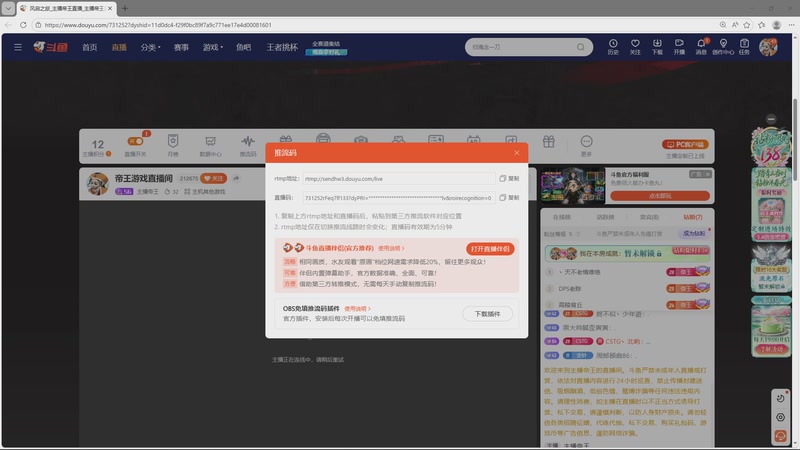Open the 消息 notification bell
This screenshot has height=450, width=800.
[x=701, y=47]
